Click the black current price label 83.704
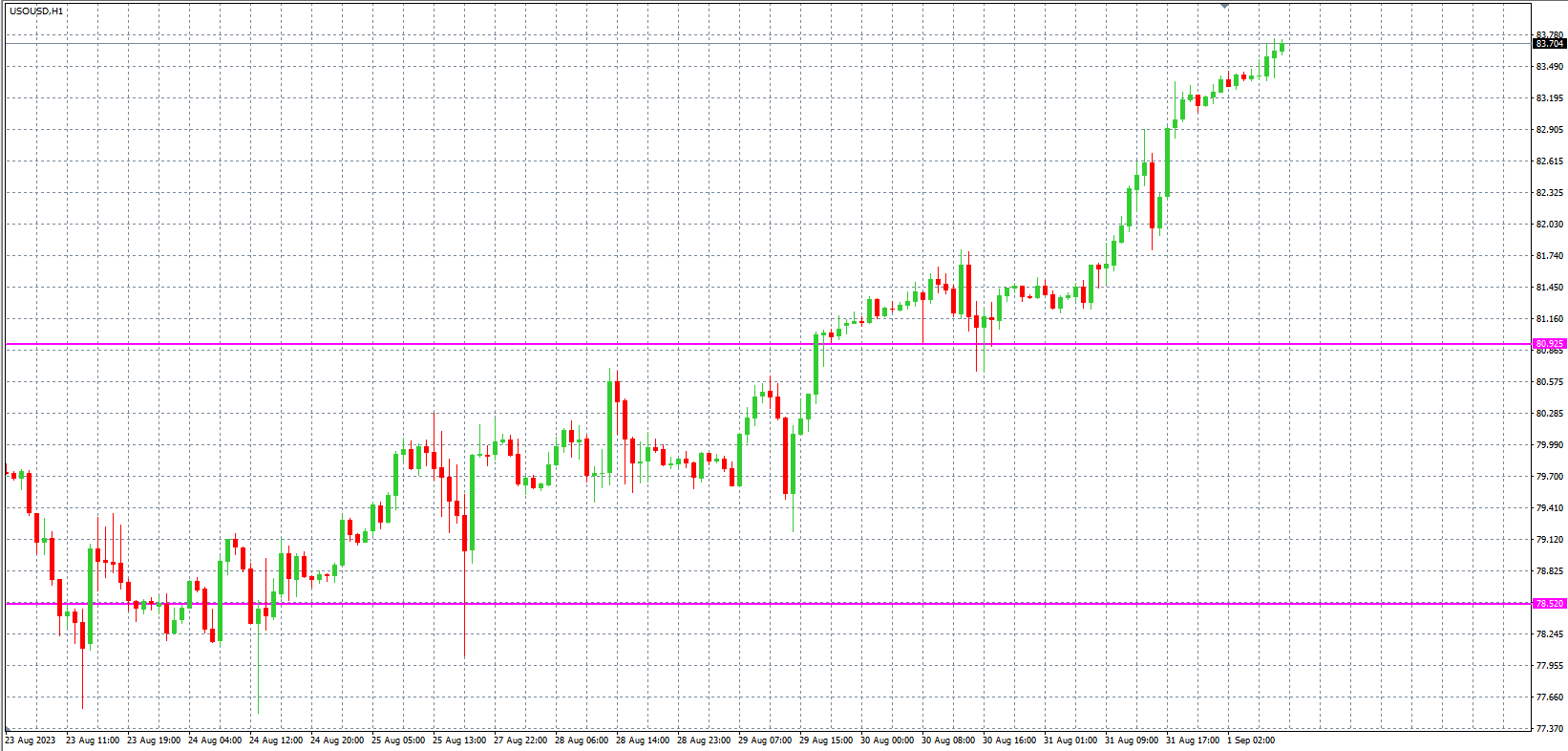 1549,44
